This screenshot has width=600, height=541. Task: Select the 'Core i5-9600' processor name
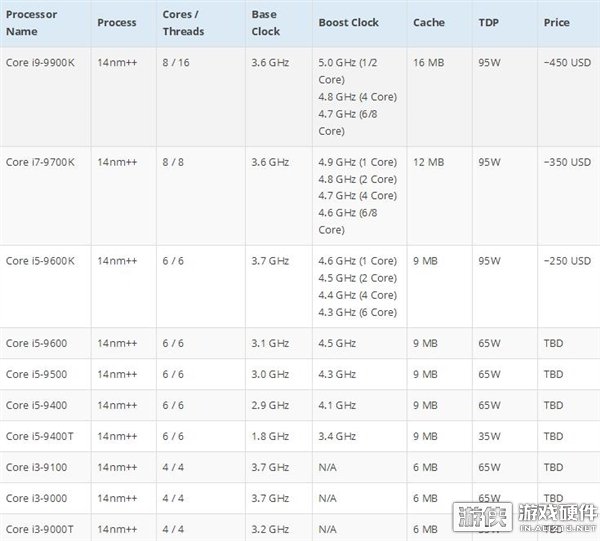point(36,343)
